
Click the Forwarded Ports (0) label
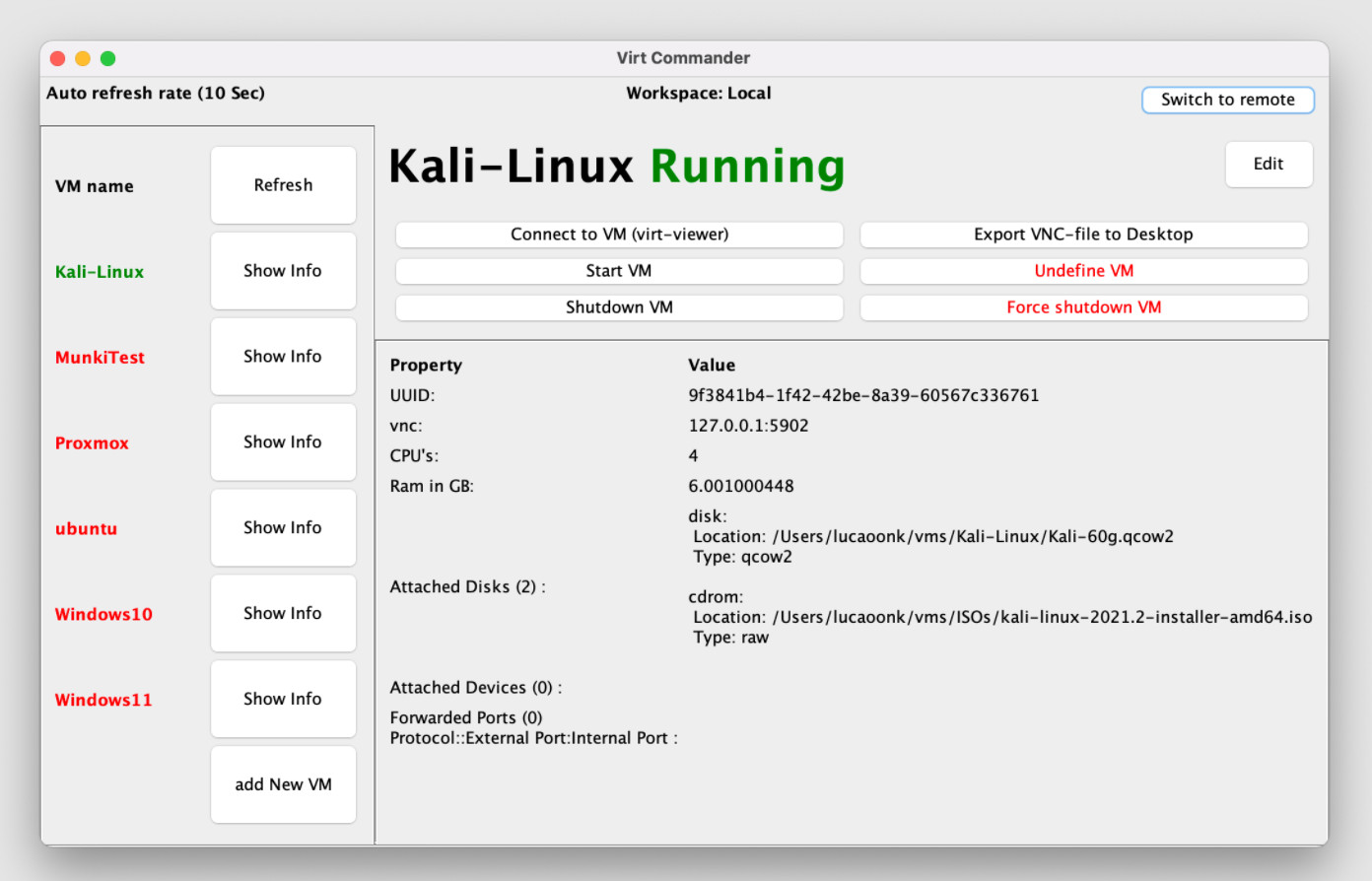click(x=466, y=718)
